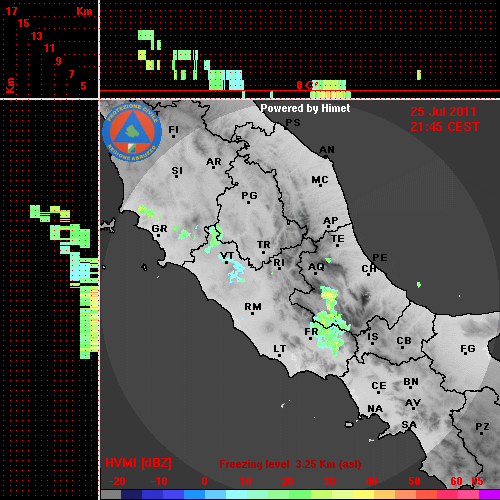
Task: Select the PE city label
Action: (x=380, y=258)
